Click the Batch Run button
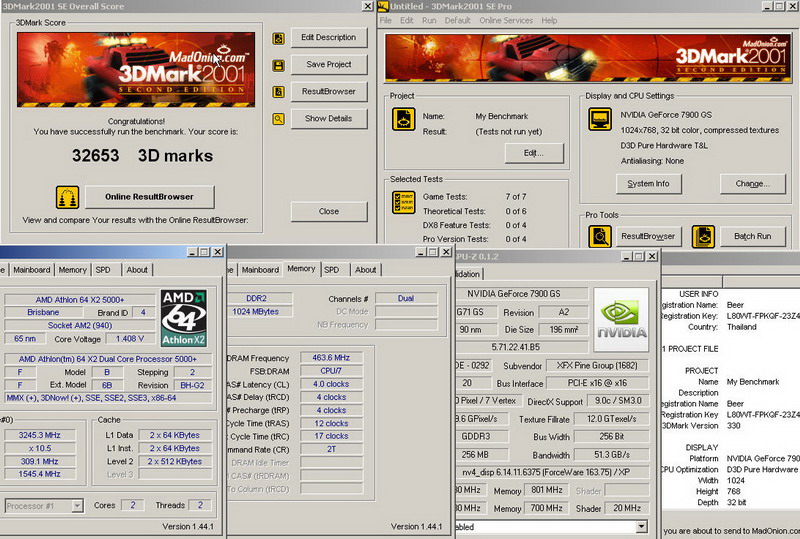The image size is (800, 539). (x=753, y=236)
